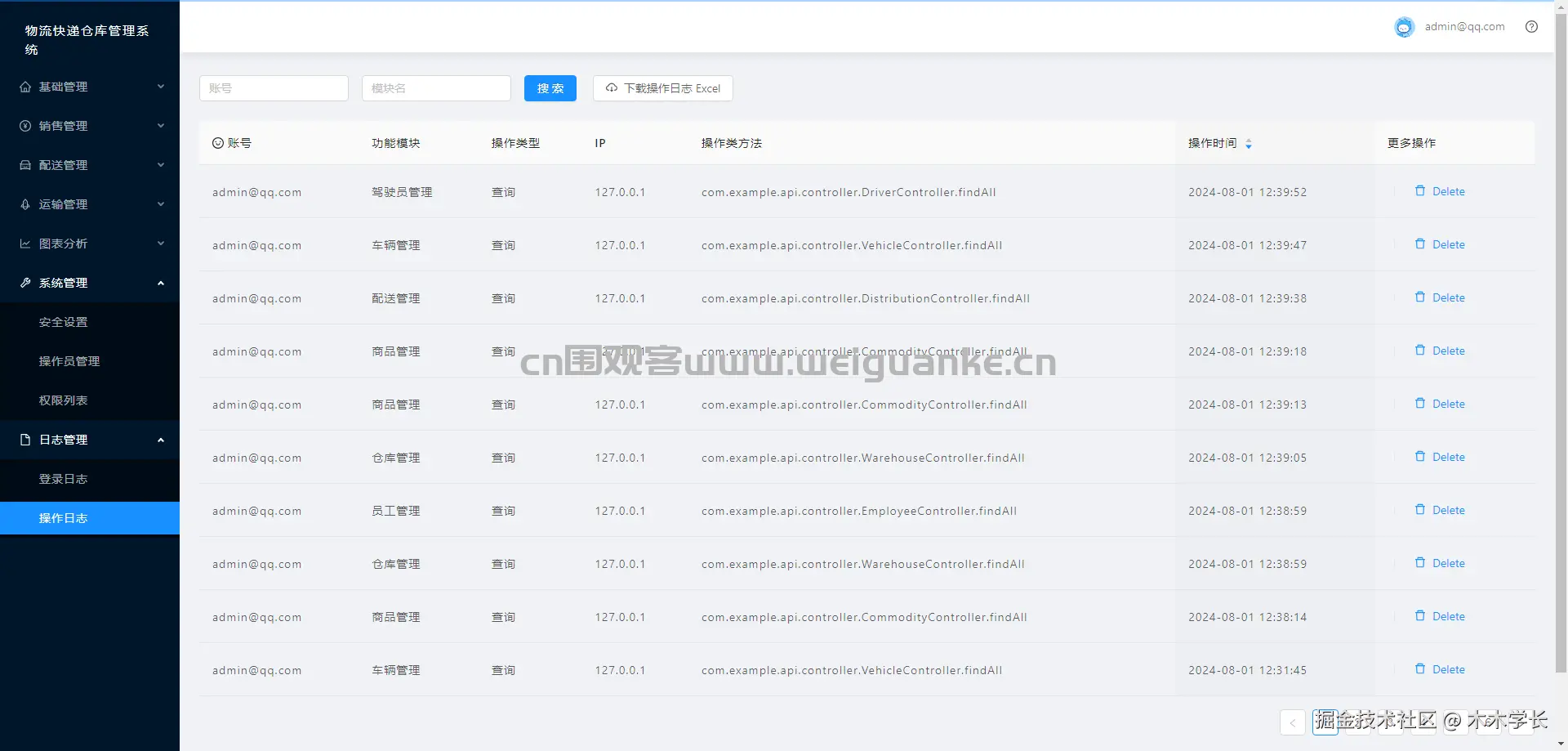Click trash icon for the 12:39:47 log
The image size is (1568, 751).
click(1420, 244)
